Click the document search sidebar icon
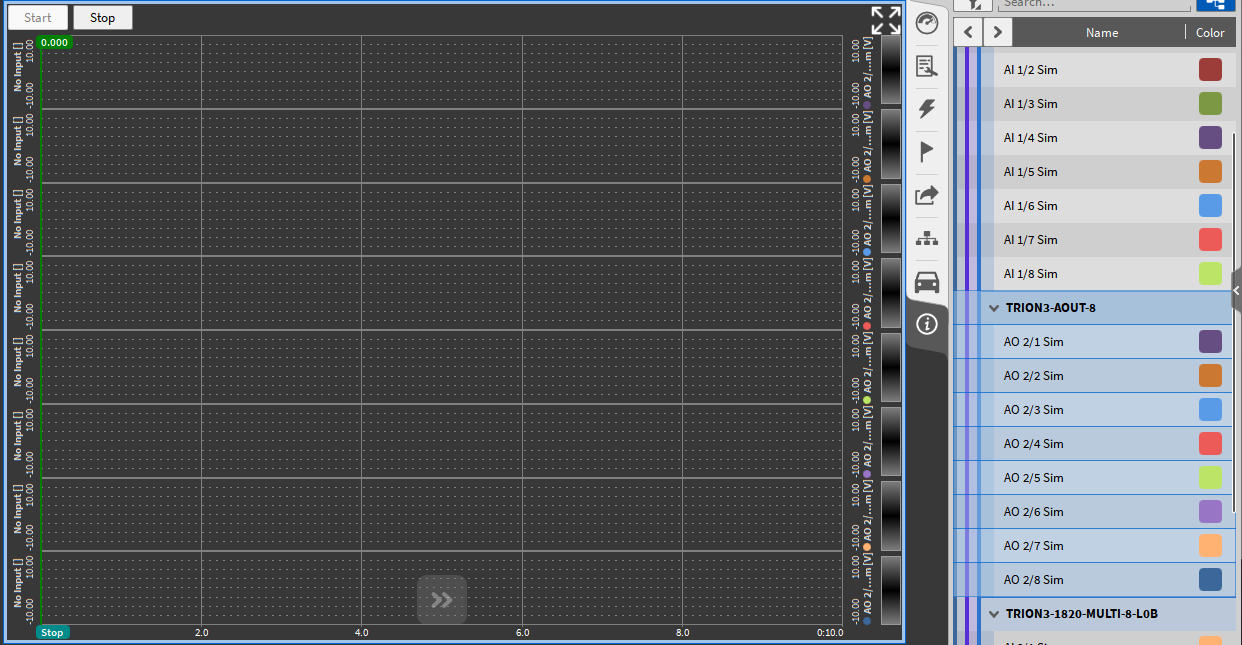 [x=927, y=67]
